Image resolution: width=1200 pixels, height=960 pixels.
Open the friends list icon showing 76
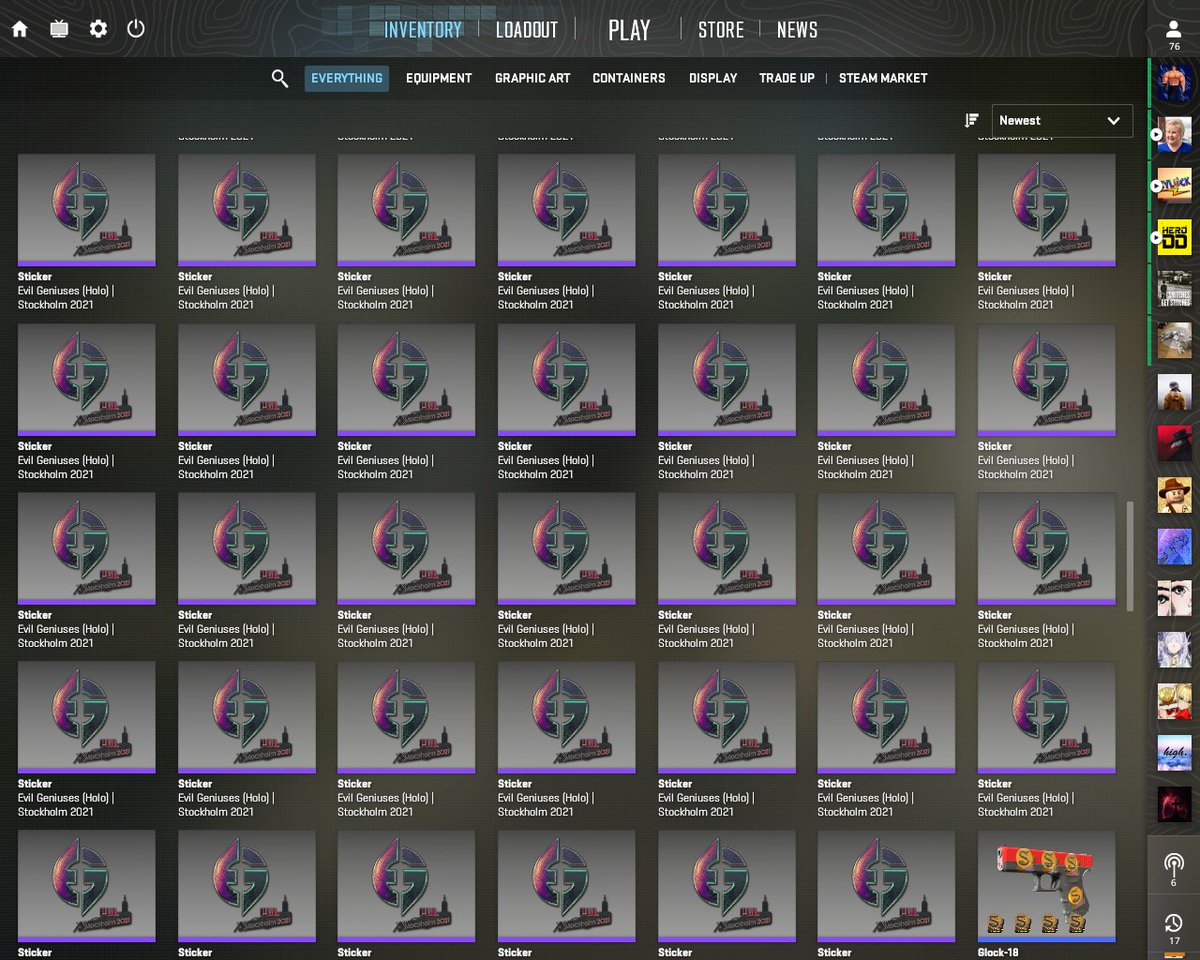1174,35
